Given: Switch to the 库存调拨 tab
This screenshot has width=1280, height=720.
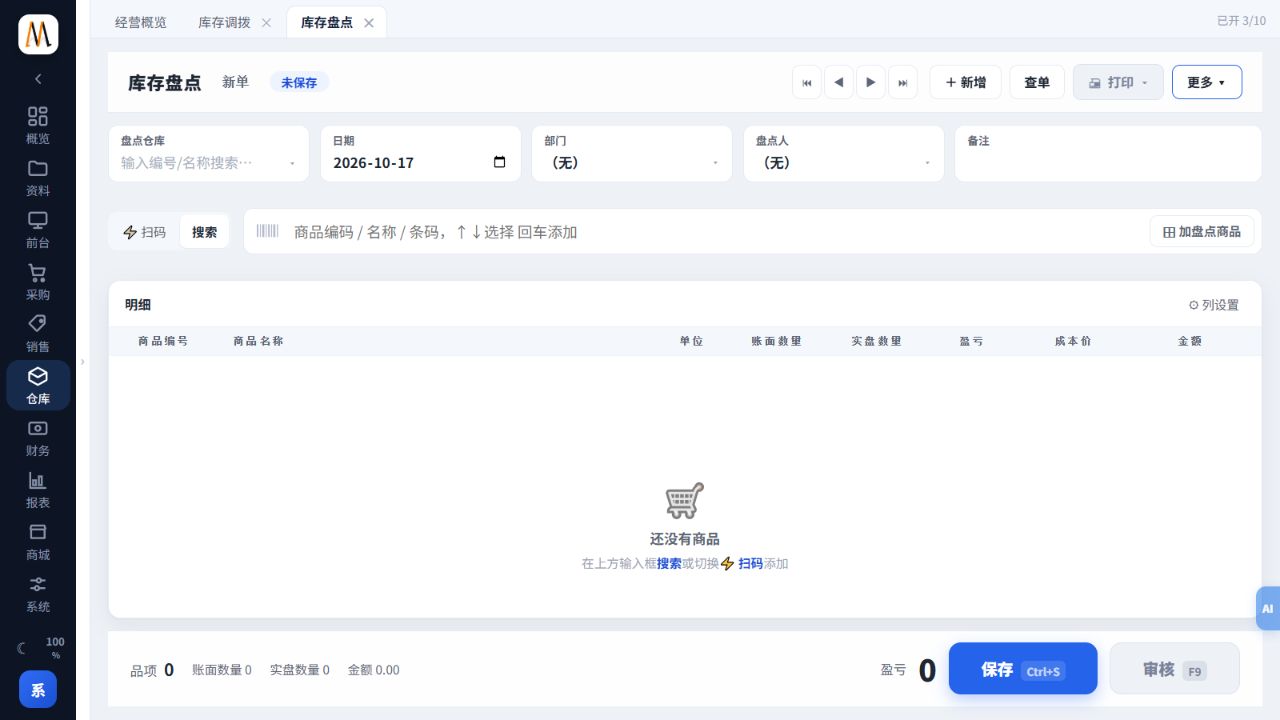Looking at the screenshot, I should (x=224, y=22).
